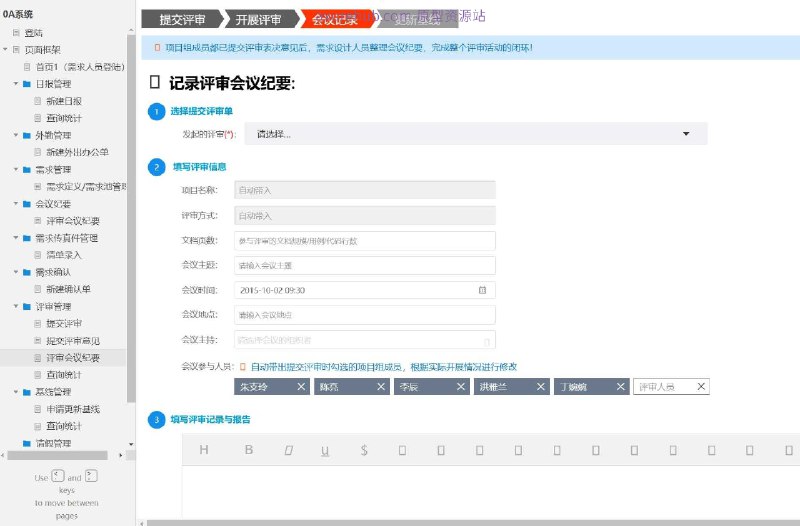Toggle Italic in the editor toolbar

288,450
